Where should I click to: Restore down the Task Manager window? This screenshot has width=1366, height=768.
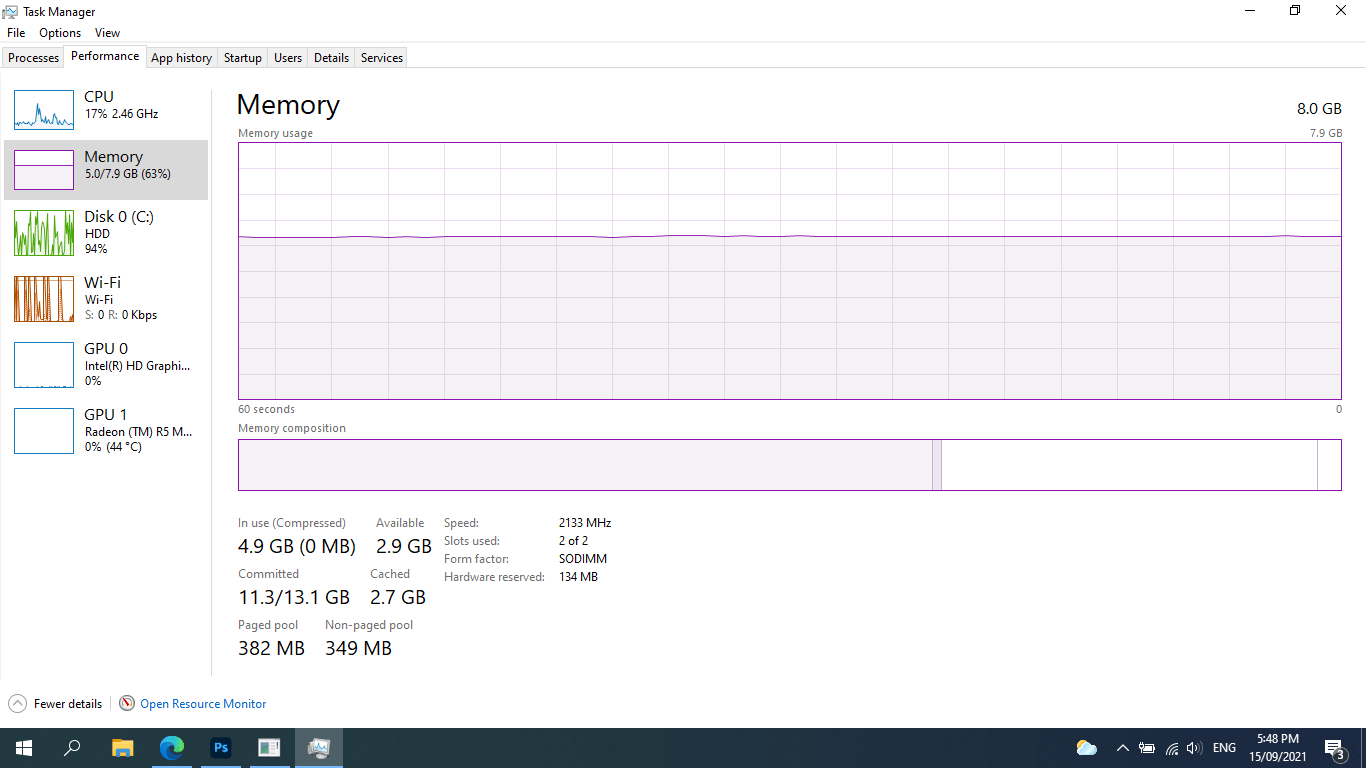click(x=1295, y=11)
